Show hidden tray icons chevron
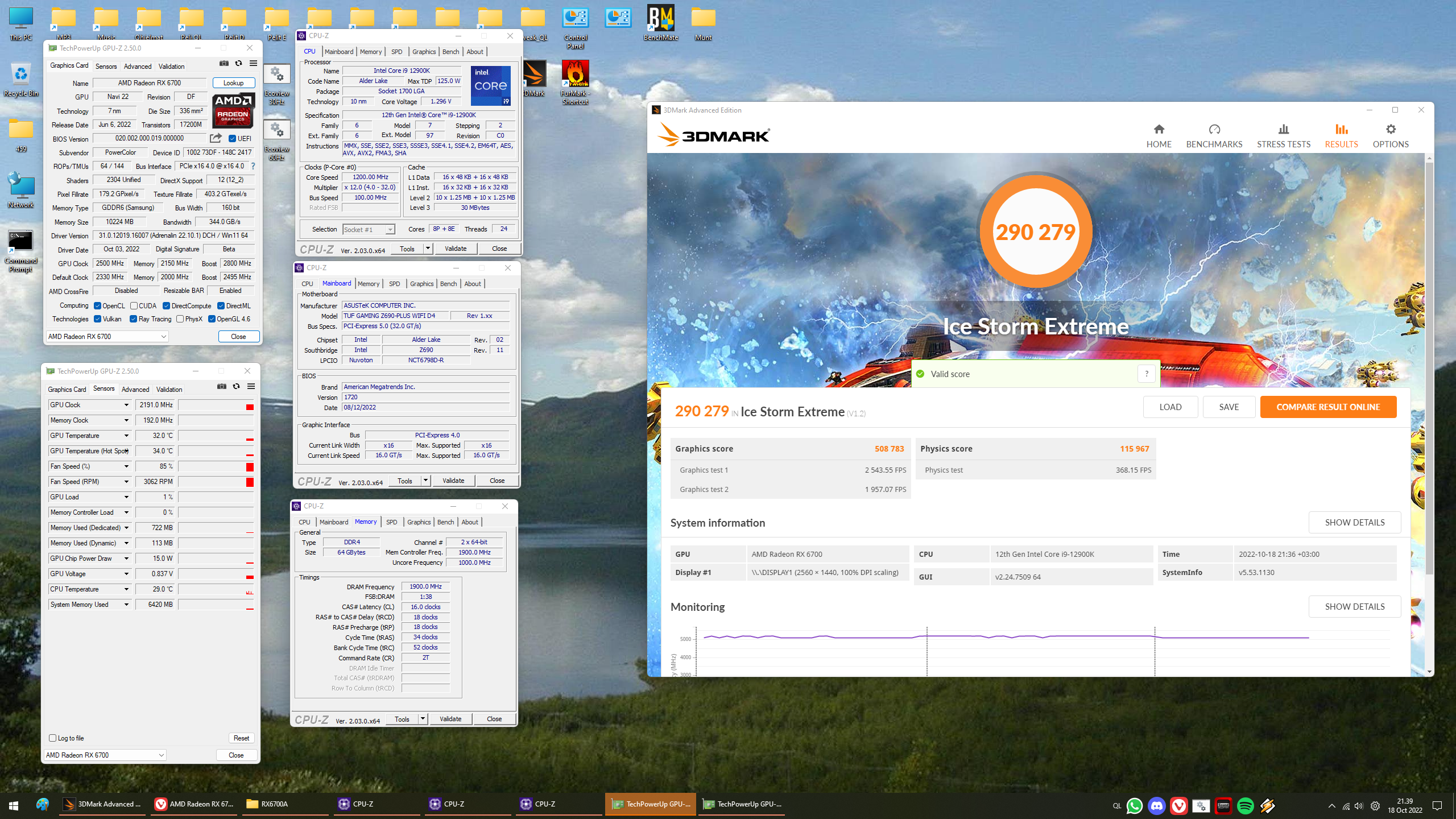 click(1331, 806)
